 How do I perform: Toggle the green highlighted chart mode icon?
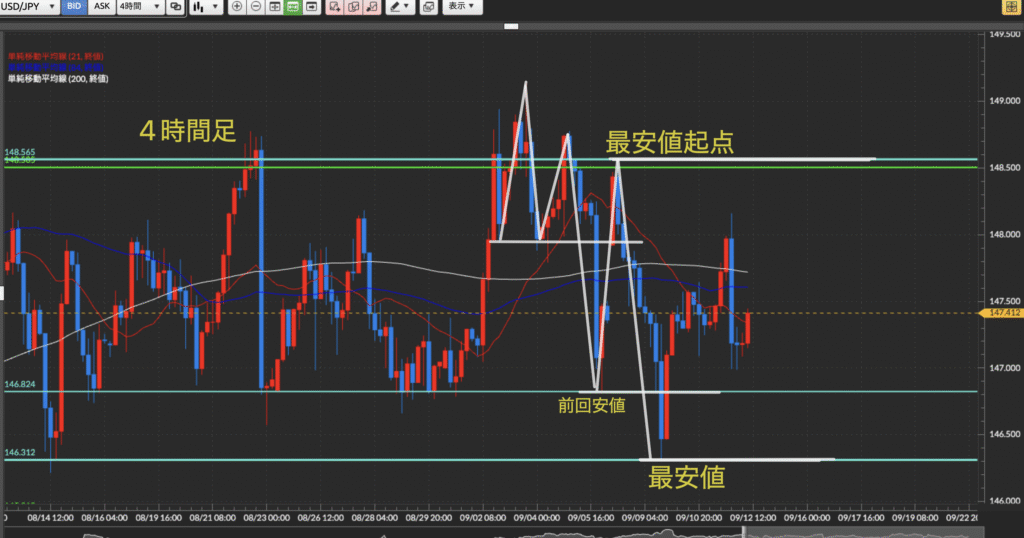coord(293,7)
